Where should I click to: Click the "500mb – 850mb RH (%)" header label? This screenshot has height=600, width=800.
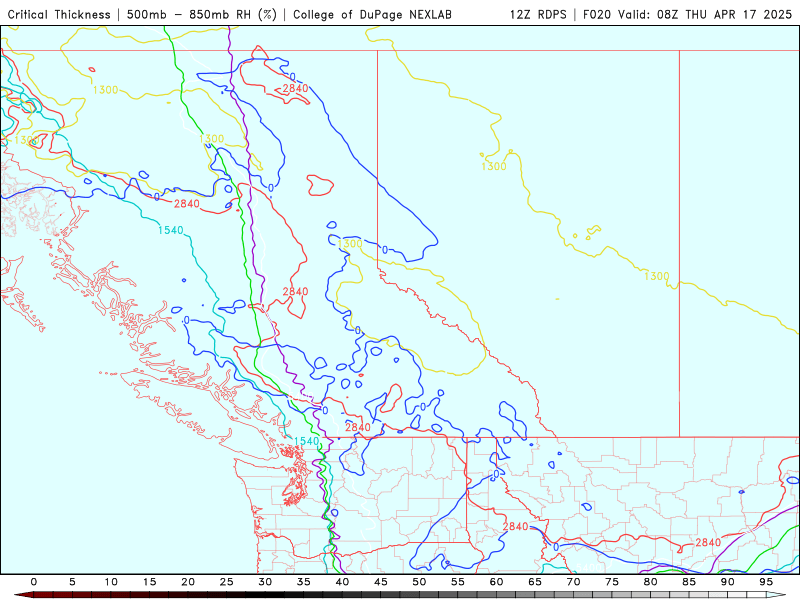[x=202, y=15]
